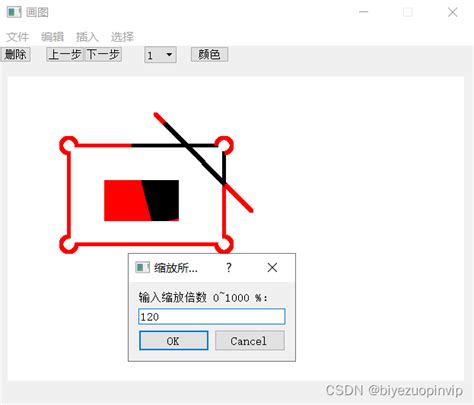The image size is (474, 405).
Task: Select the bottom-left circular corner handle
Action: coord(69,244)
